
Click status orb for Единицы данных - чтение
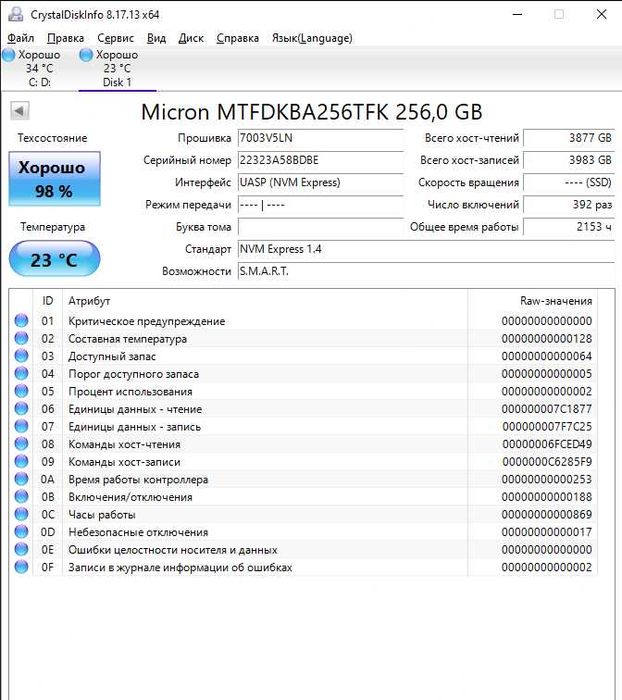coord(21,408)
